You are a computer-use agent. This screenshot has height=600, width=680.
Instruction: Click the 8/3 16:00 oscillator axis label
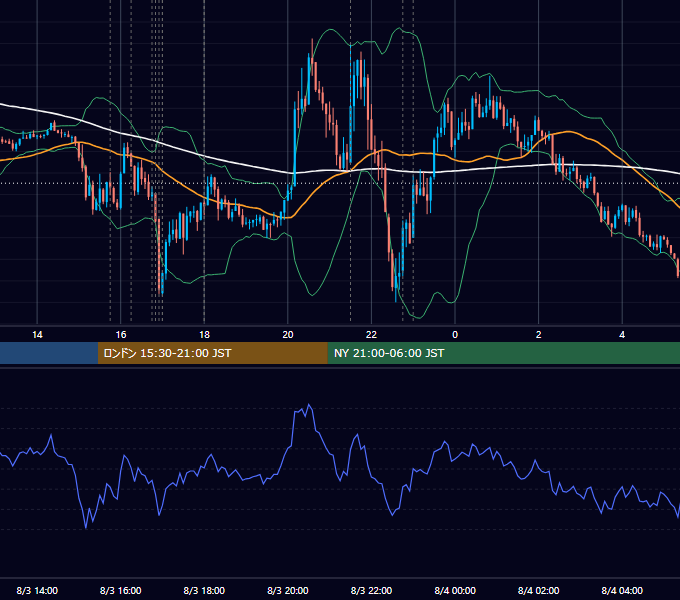pos(121,590)
